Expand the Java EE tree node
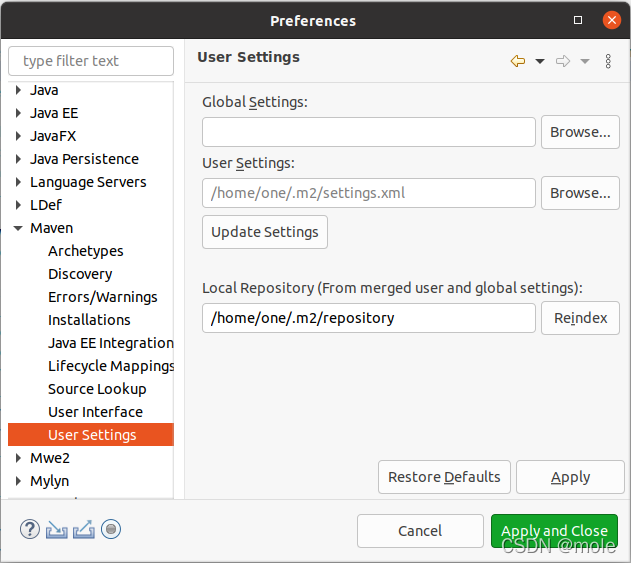This screenshot has width=631, height=563. (x=18, y=113)
